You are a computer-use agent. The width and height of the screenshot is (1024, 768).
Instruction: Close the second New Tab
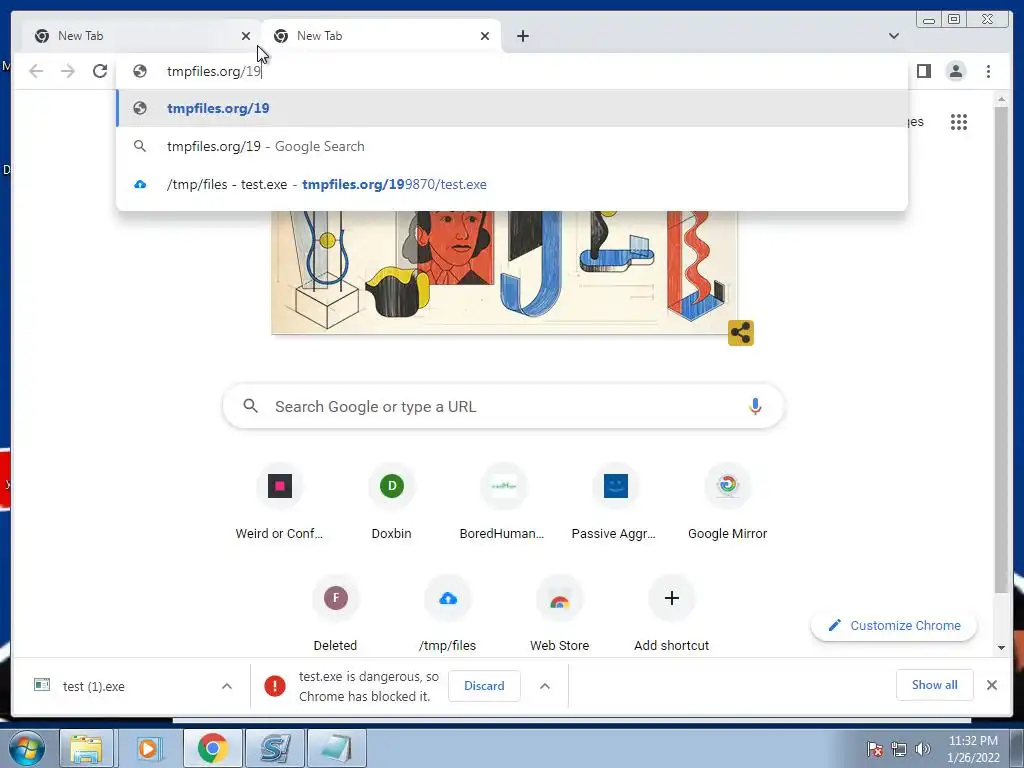485,36
